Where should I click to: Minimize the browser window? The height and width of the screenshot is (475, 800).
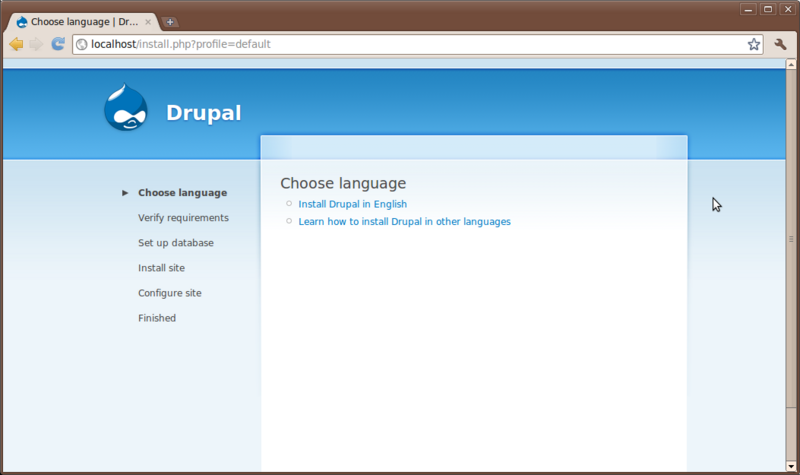[748, 9]
